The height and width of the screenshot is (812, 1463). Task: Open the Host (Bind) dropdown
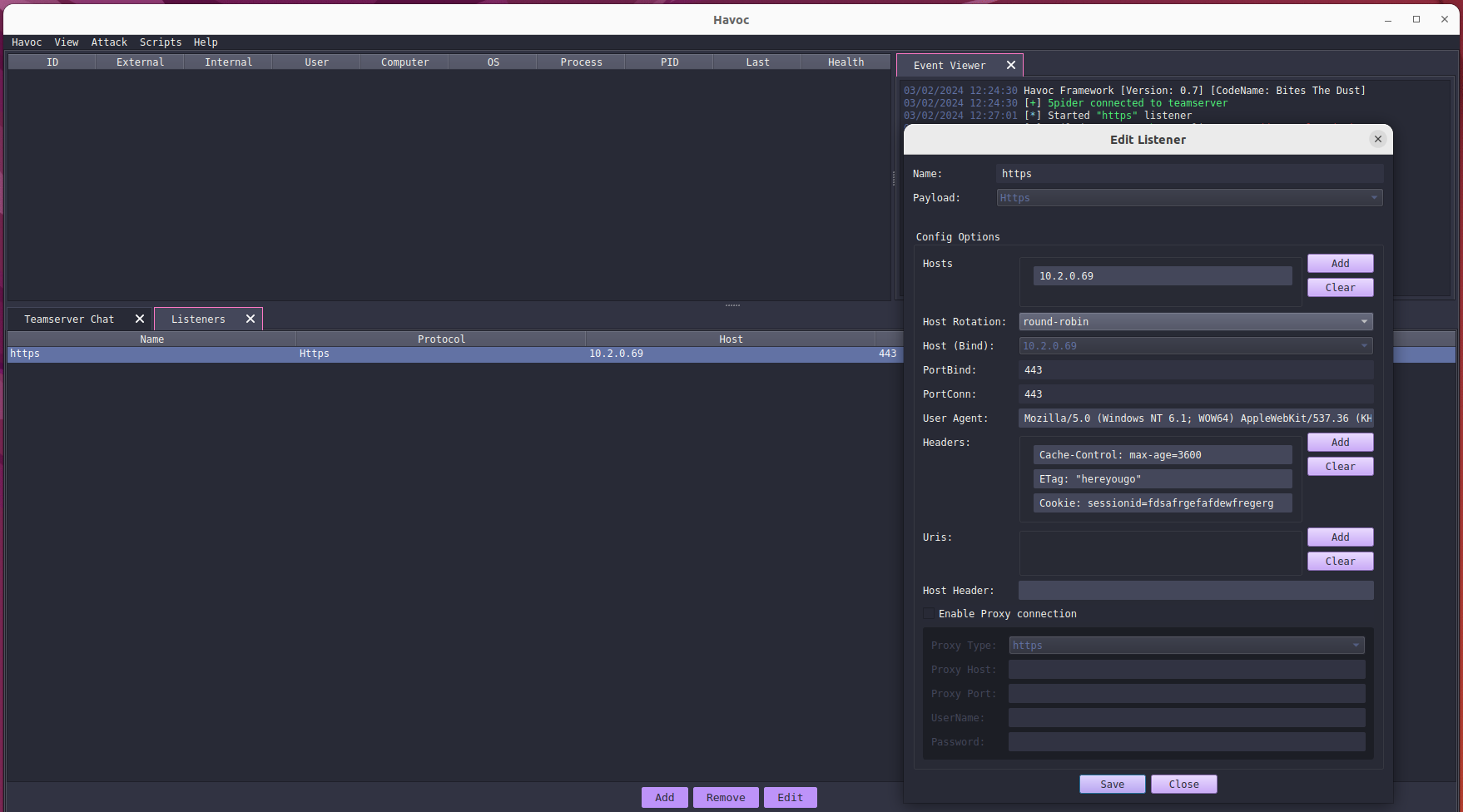[x=1196, y=346]
